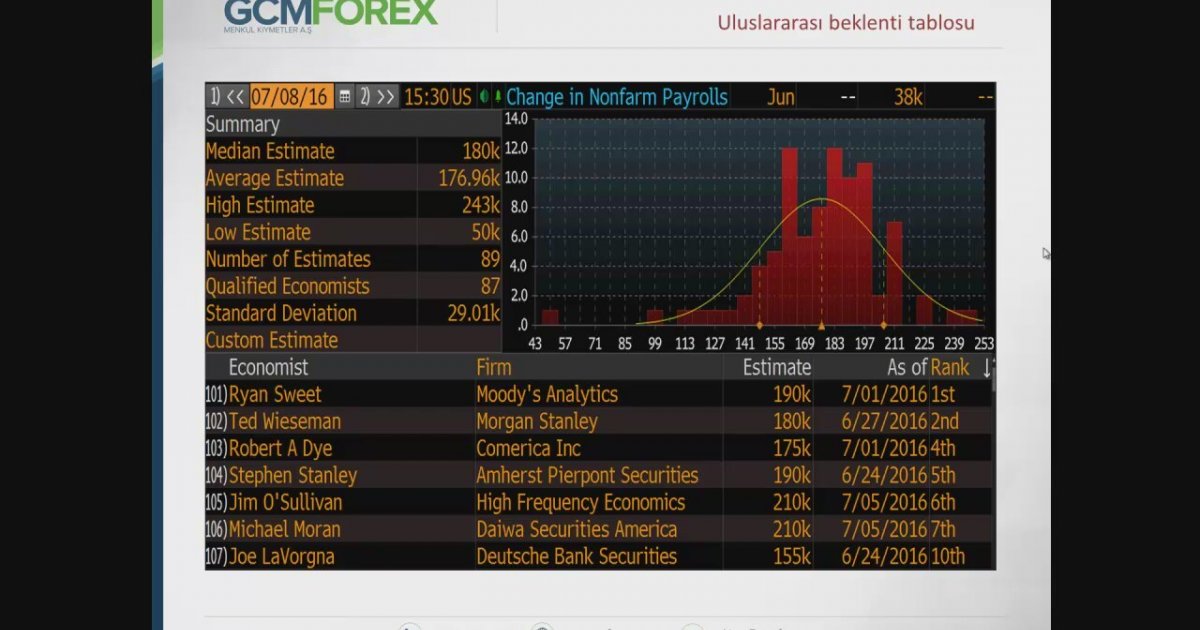The height and width of the screenshot is (630, 1200).
Task: Click Stephen Stanley's 190k estimate
Action: tap(792, 475)
